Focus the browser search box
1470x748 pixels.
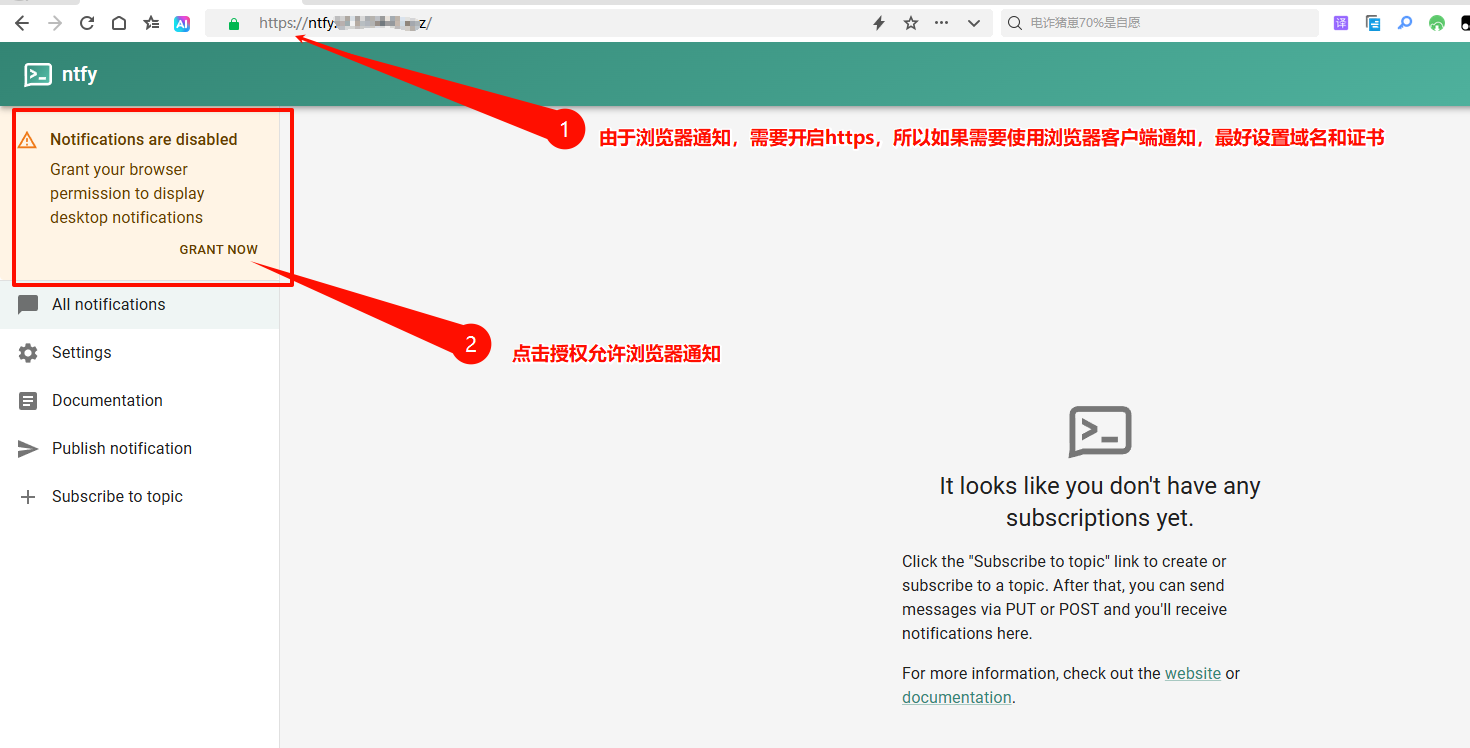pos(1160,23)
